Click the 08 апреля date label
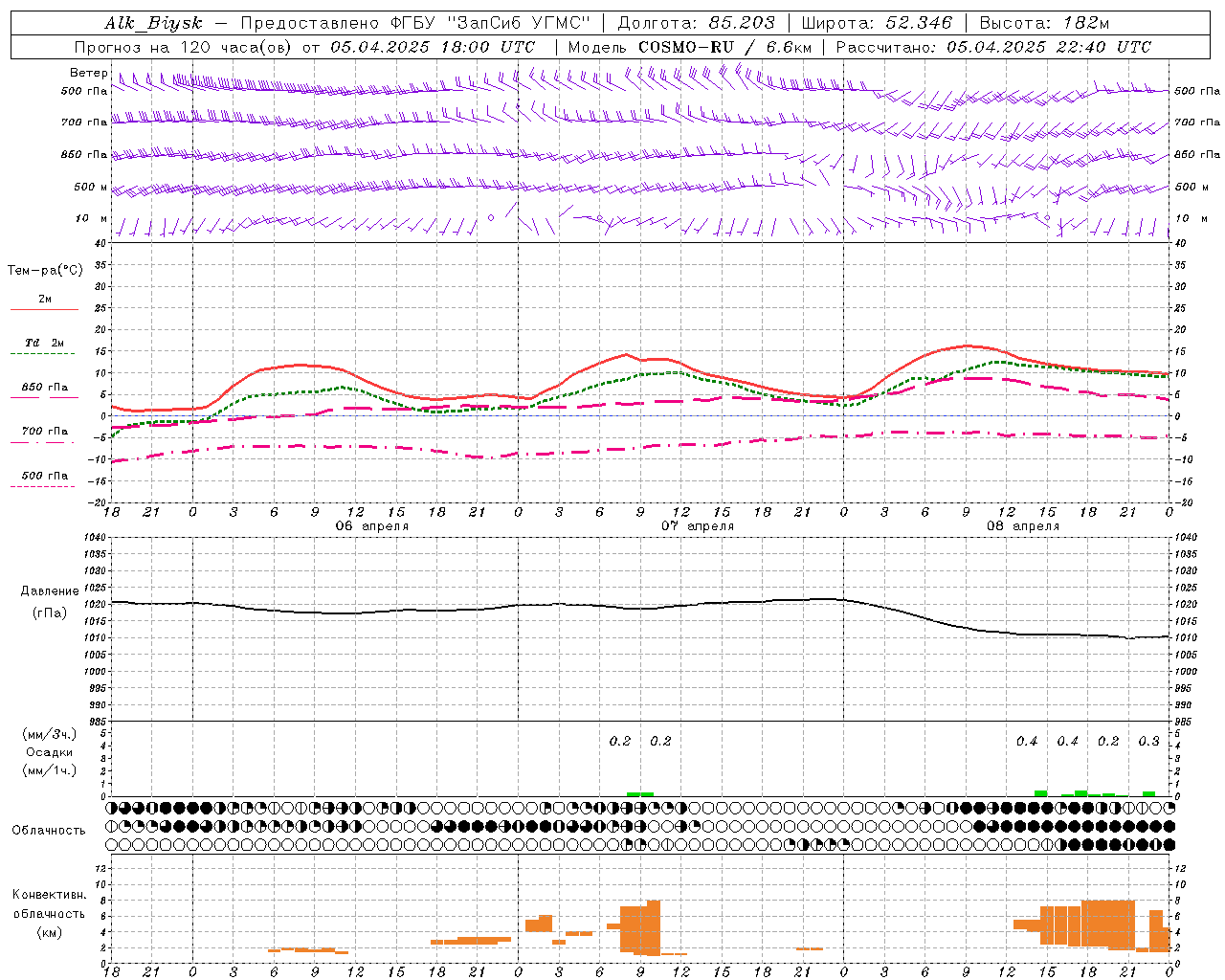The width and height of the screenshot is (1225, 980). 1023,526
